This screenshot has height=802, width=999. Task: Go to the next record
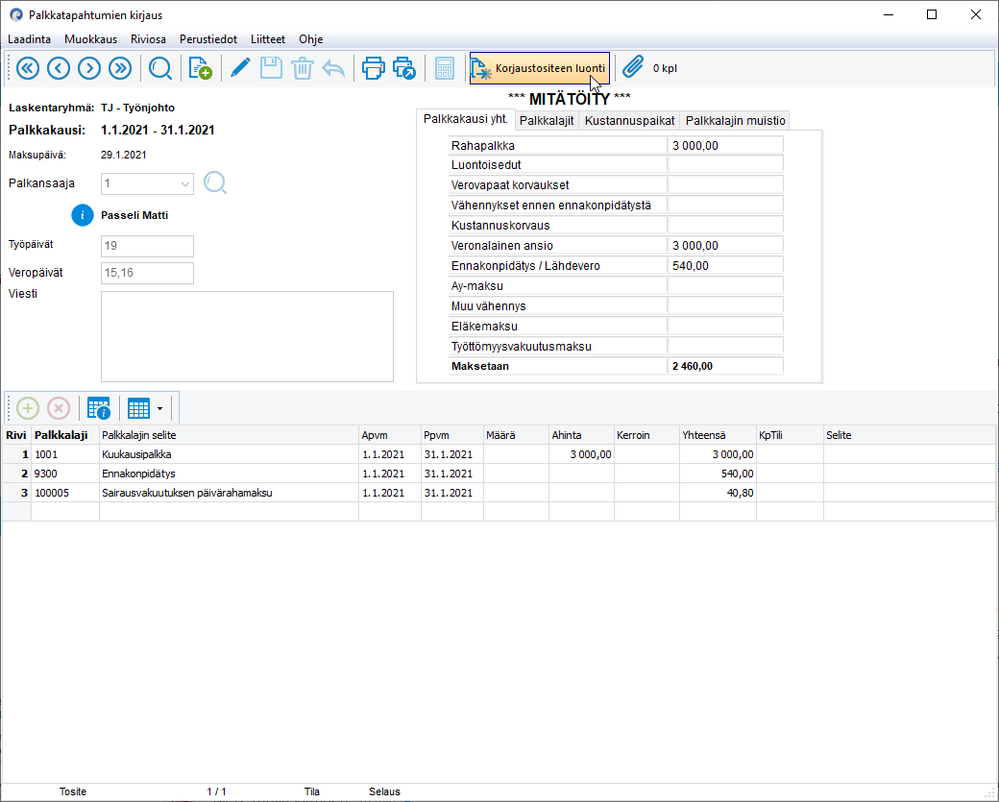tap(89, 68)
